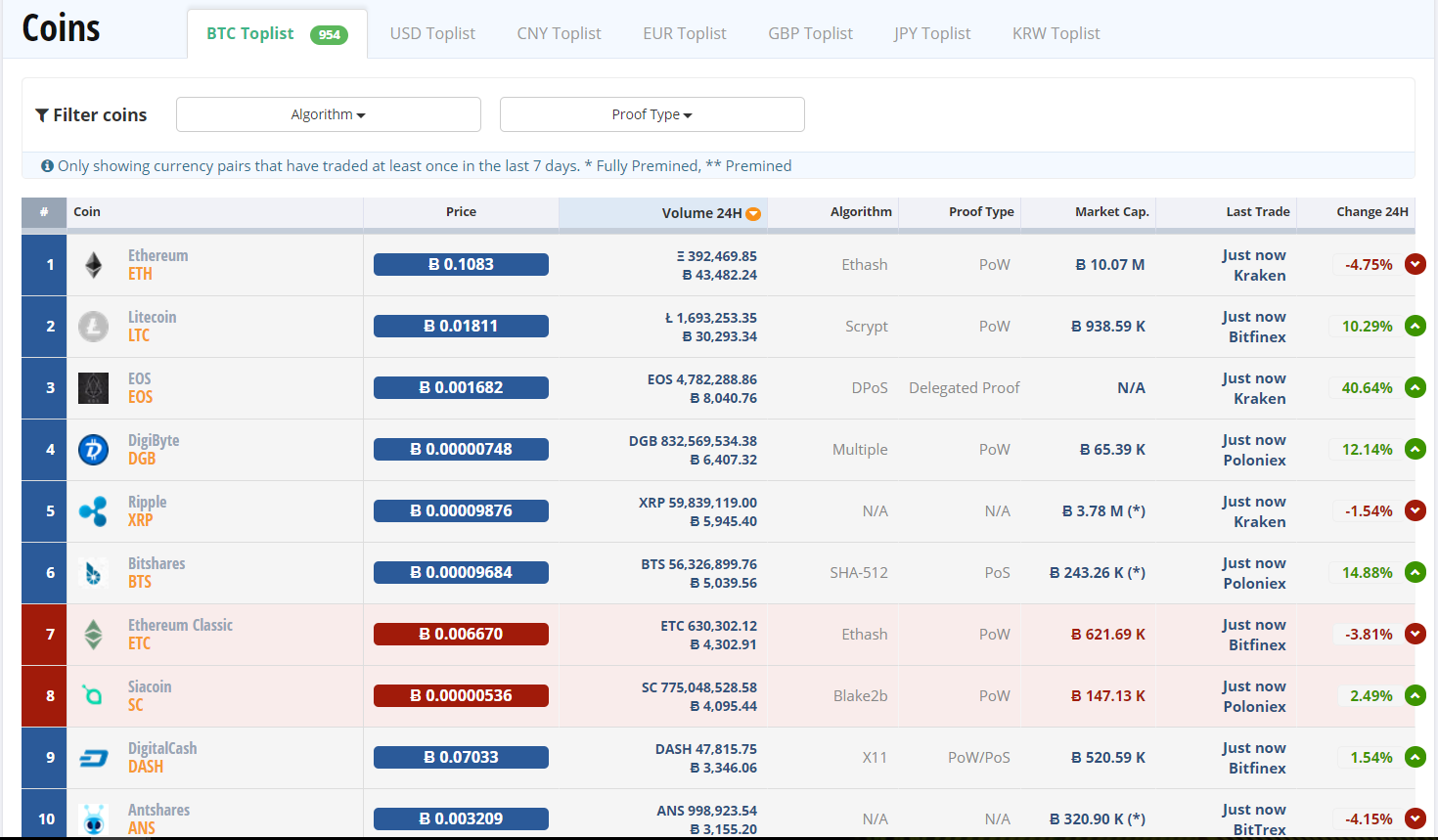The height and width of the screenshot is (840, 1438).
Task: Open the Siacoin SC coin link
Action: [x=150, y=696]
